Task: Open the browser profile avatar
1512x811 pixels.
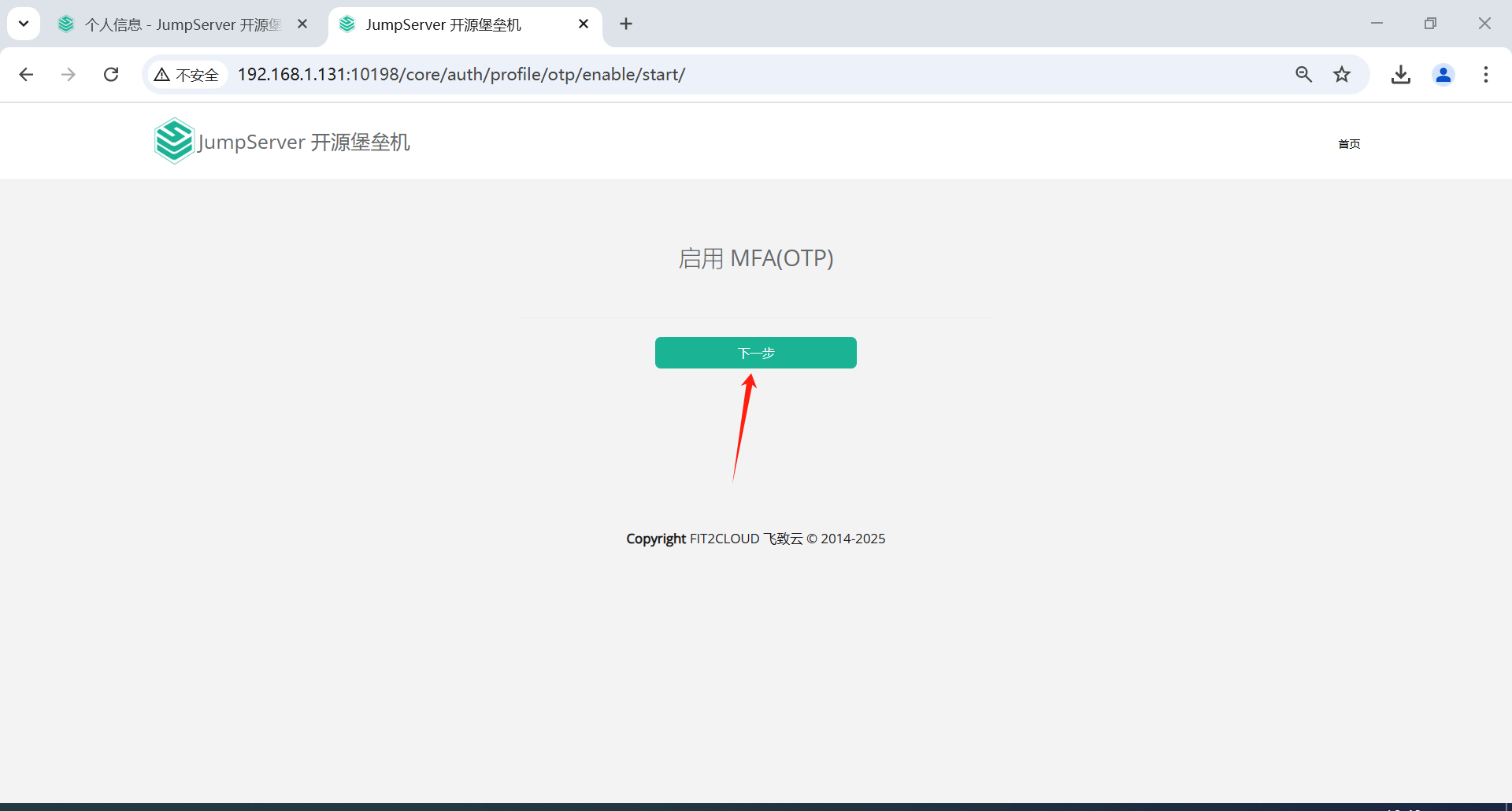Action: [x=1443, y=74]
